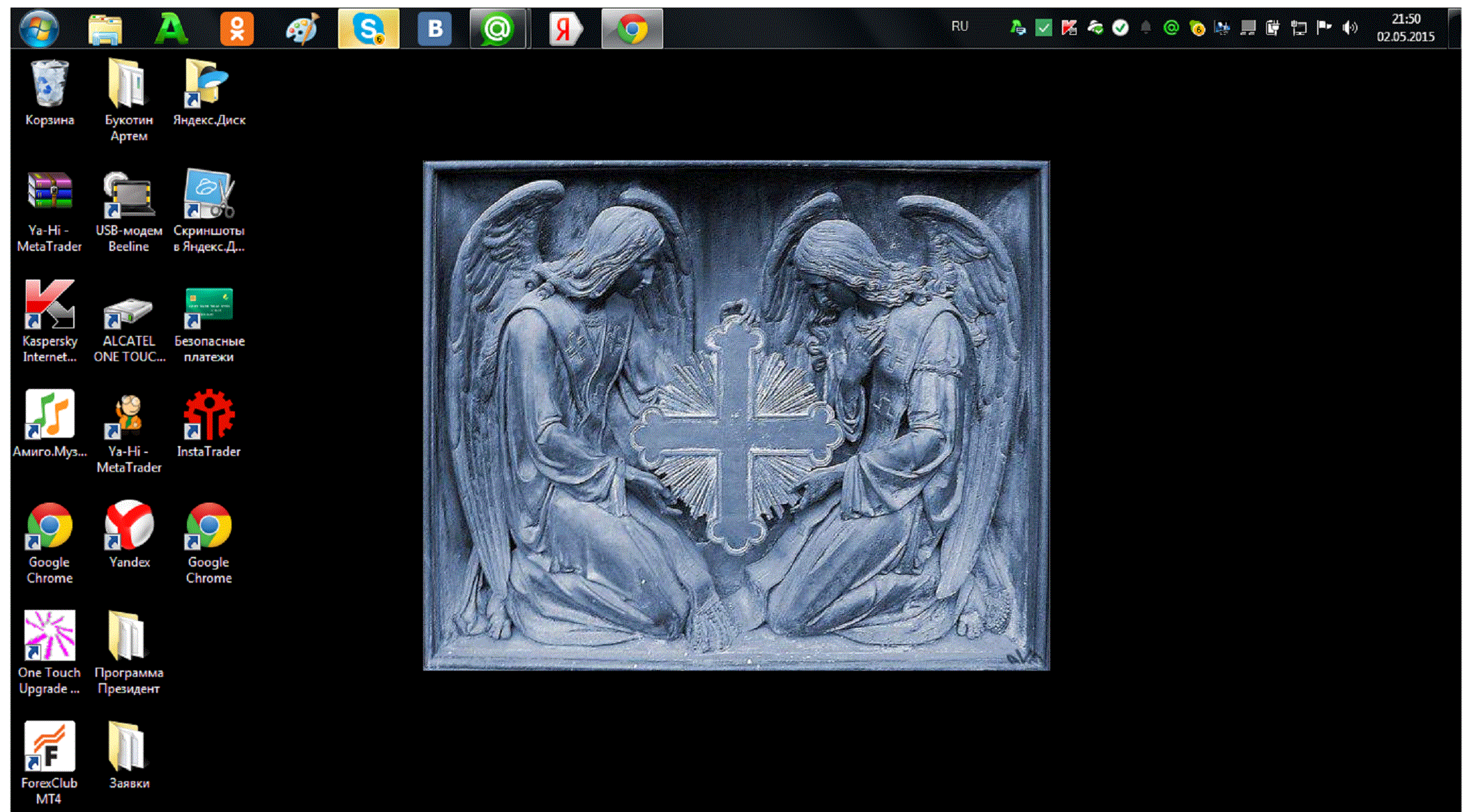The height and width of the screenshot is (812, 1467).
Task: Click the green @ Mail.ru tray icon
Action: (1171, 28)
